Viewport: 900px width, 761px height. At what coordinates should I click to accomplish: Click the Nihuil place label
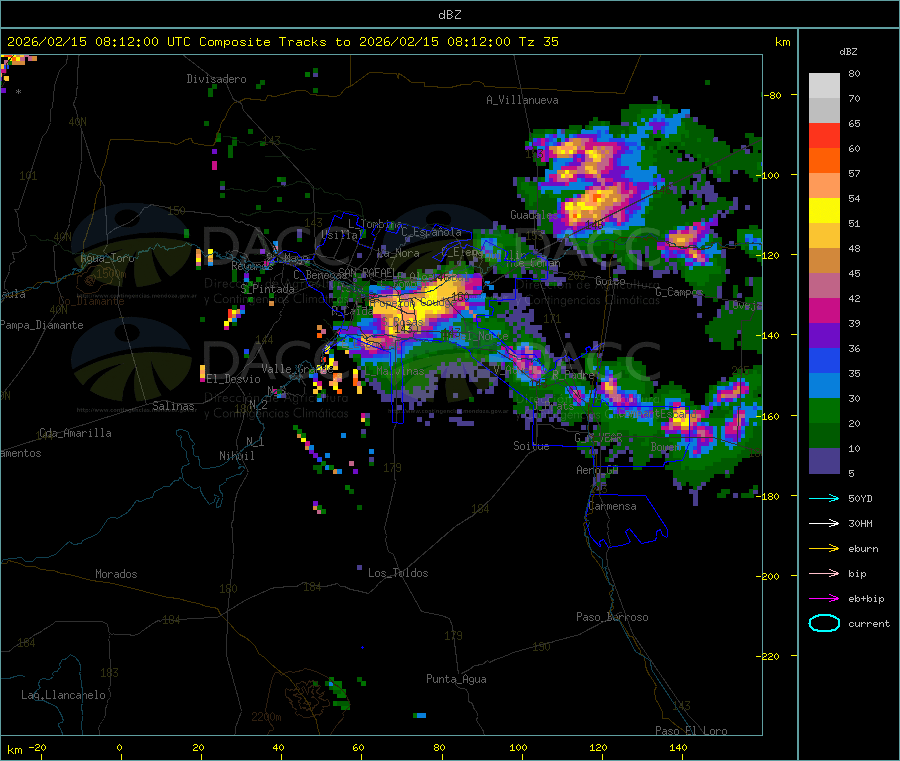236,456
